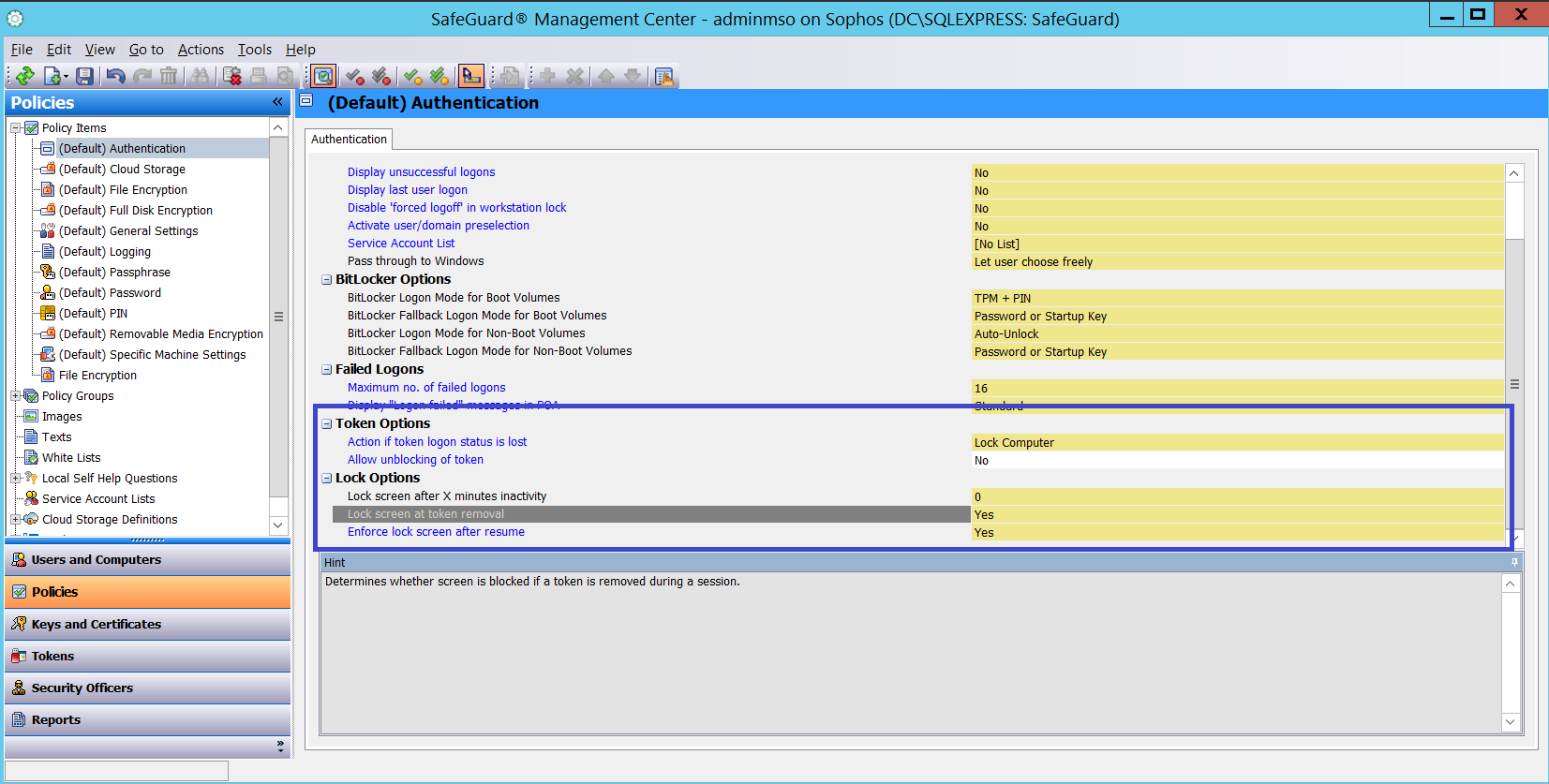This screenshot has width=1549, height=784.
Task: Click the rightmost toolbar icon with hand pointer
Action: point(664,76)
